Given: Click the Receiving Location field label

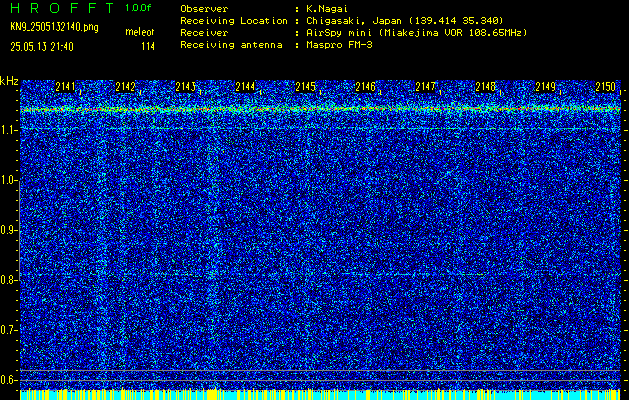Looking at the screenshot, I should (234, 20).
